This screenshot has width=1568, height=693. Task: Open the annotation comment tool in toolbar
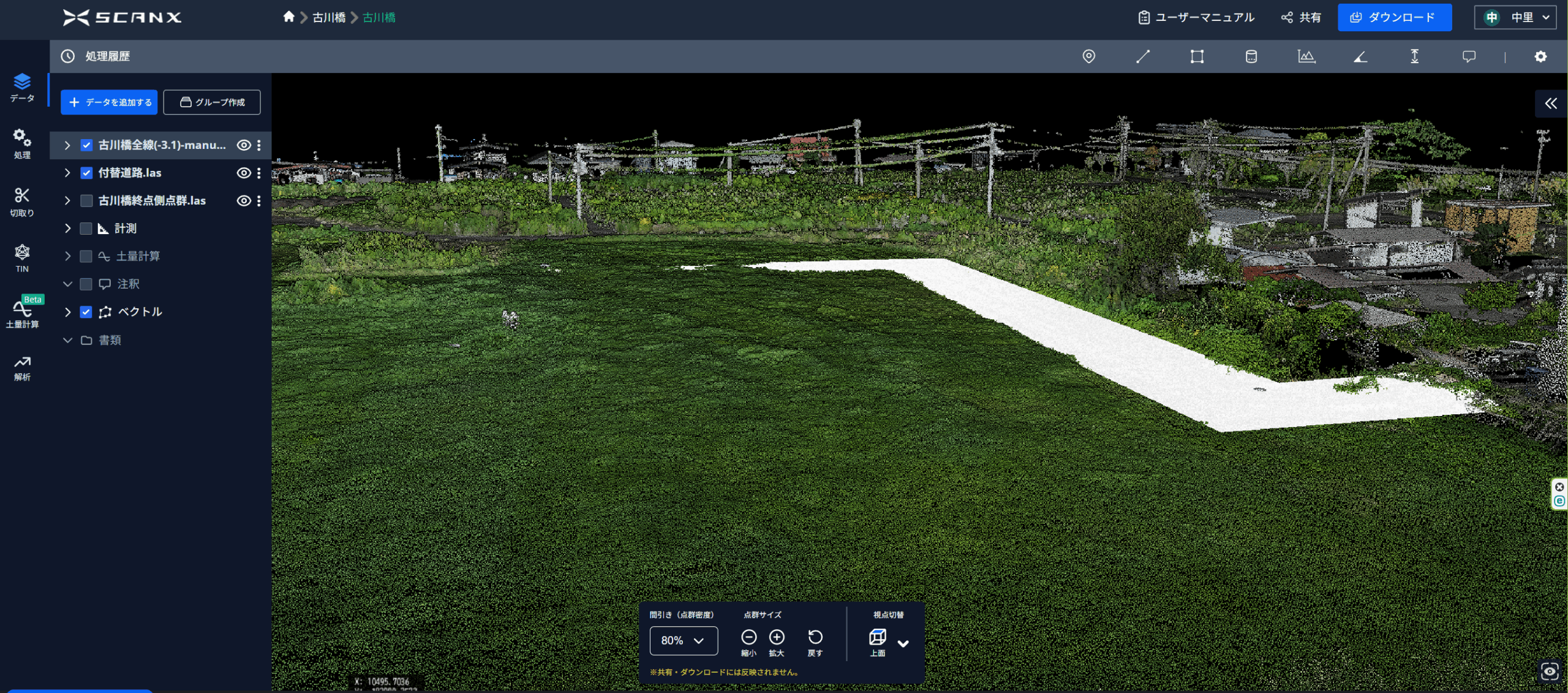coord(1468,56)
